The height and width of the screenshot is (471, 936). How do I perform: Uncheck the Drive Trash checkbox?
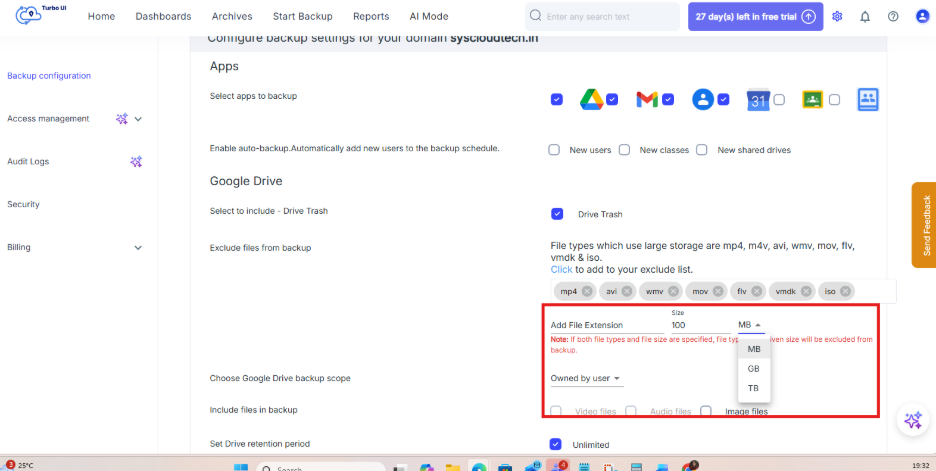(557, 214)
